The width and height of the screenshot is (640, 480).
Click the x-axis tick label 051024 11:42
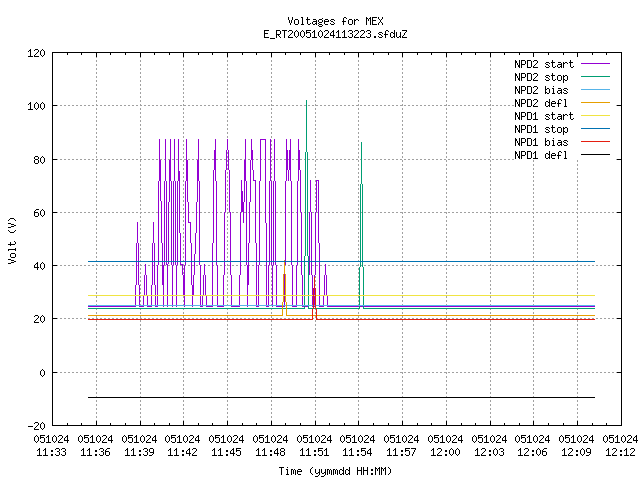(x=182, y=445)
